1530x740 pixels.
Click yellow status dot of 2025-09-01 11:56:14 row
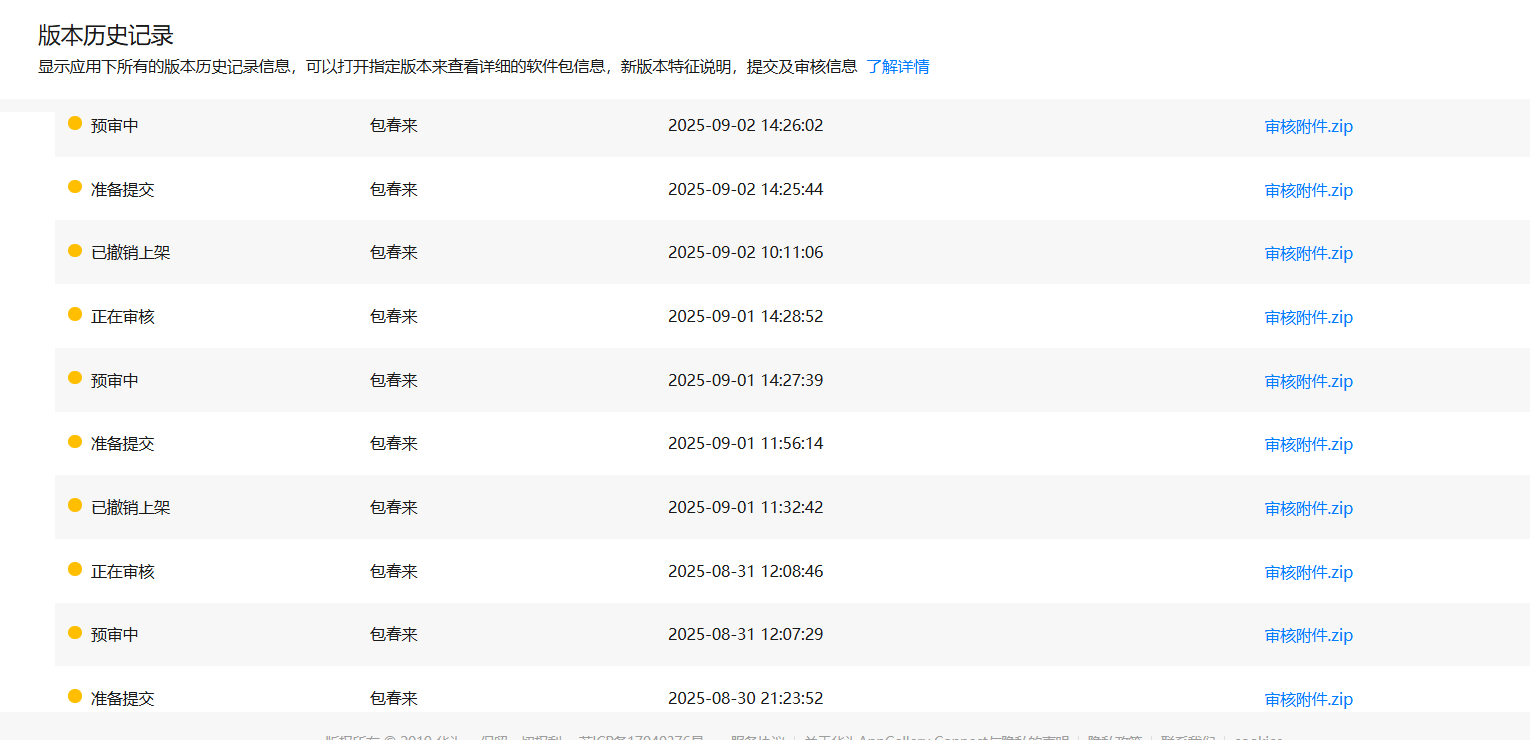75,441
